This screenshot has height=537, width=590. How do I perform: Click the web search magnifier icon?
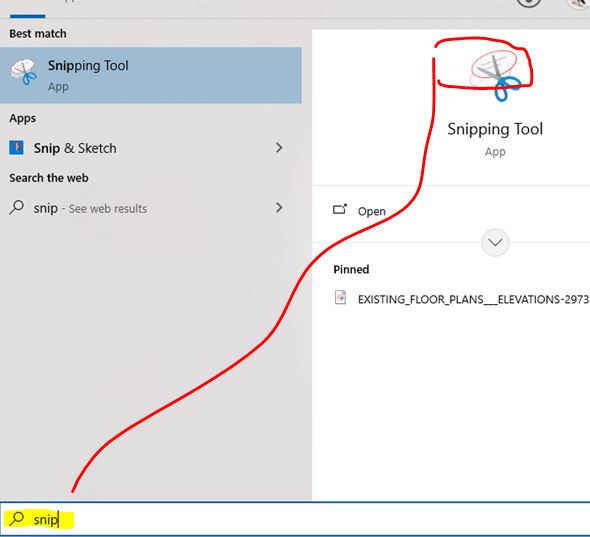tap(17, 207)
